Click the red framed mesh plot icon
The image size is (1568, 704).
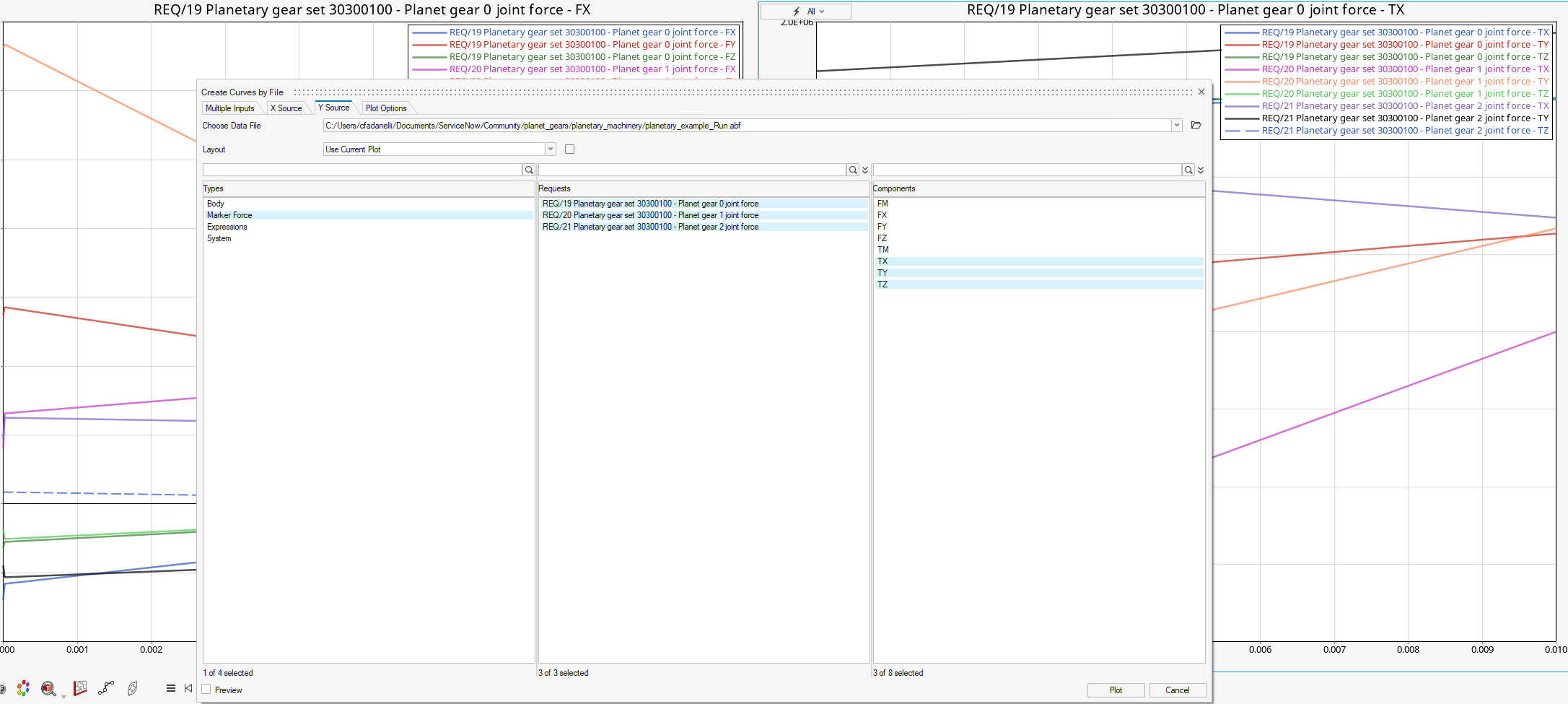tap(80, 688)
